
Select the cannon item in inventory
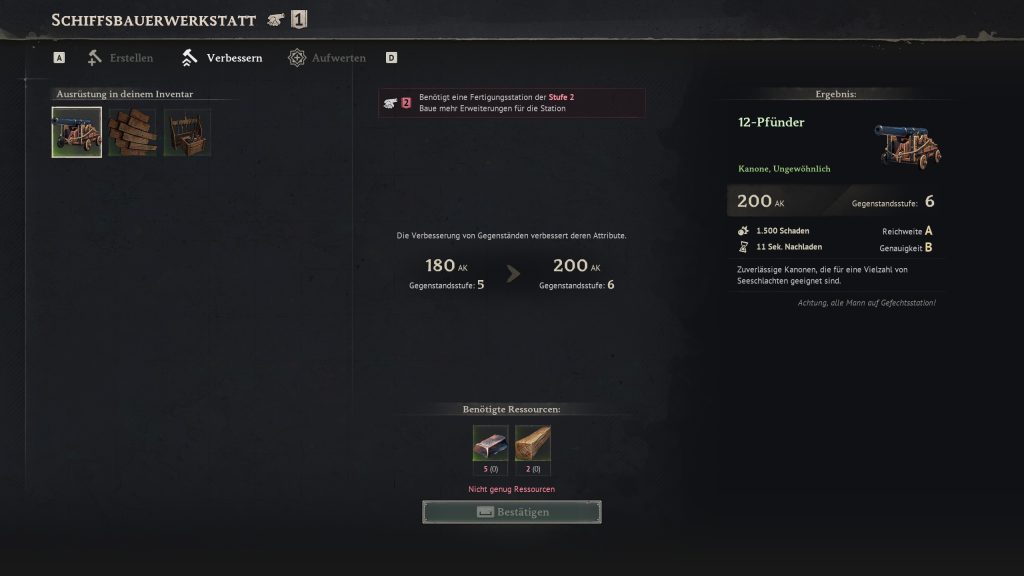[77, 132]
